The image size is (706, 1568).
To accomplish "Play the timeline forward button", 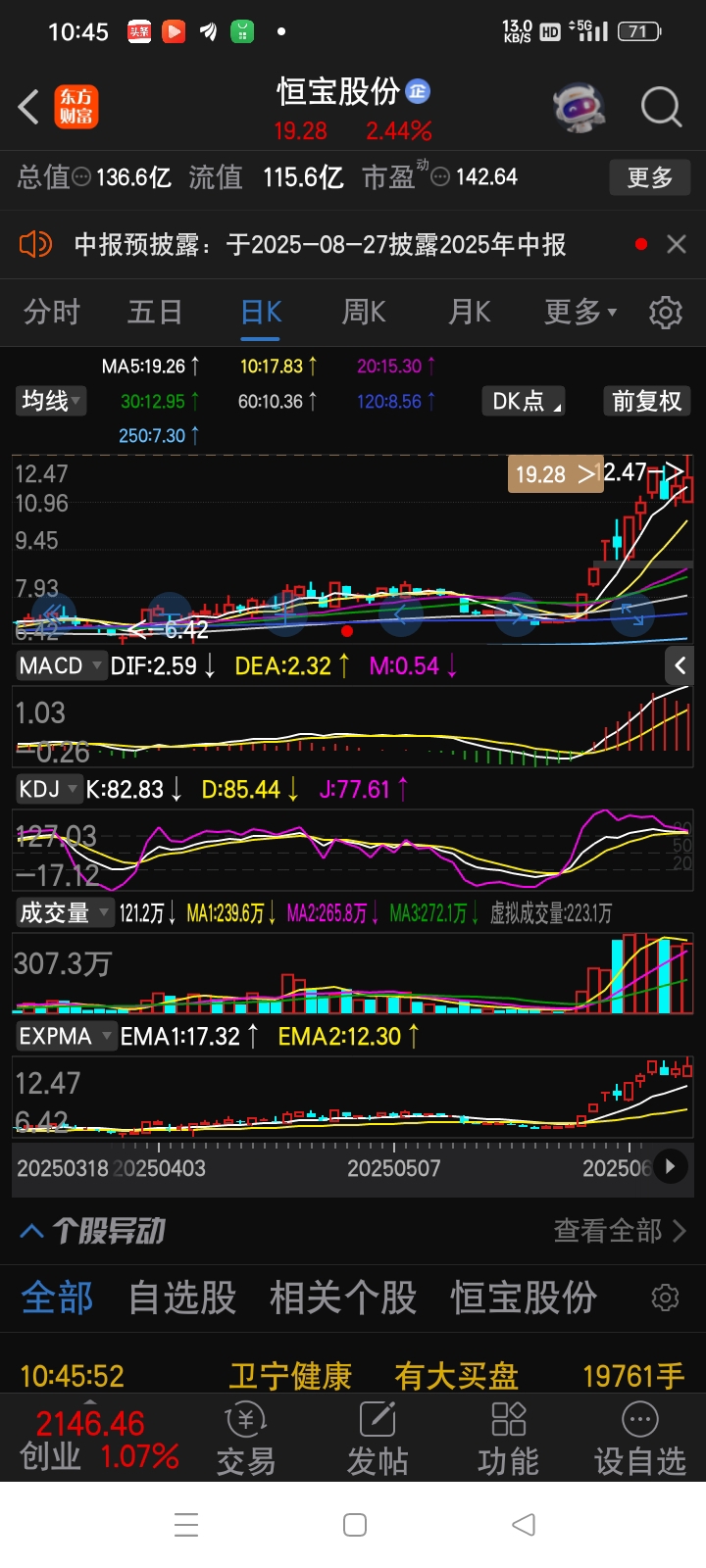I will [x=671, y=1167].
